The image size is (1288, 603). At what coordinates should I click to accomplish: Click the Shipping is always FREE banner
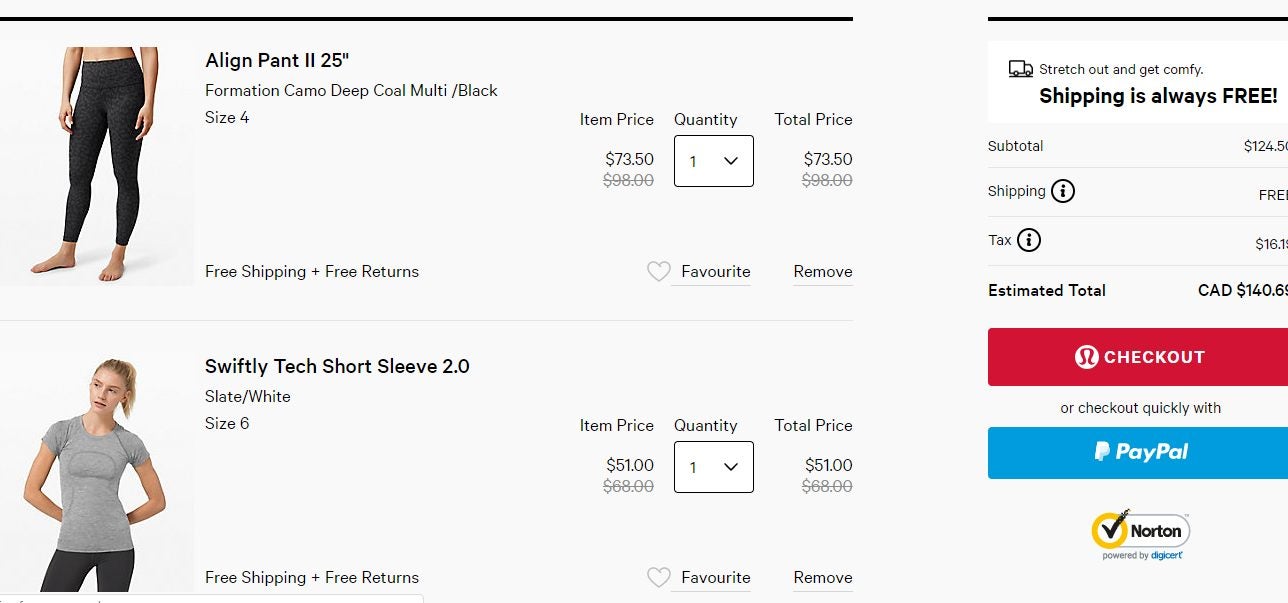pyautogui.click(x=1157, y=96)
